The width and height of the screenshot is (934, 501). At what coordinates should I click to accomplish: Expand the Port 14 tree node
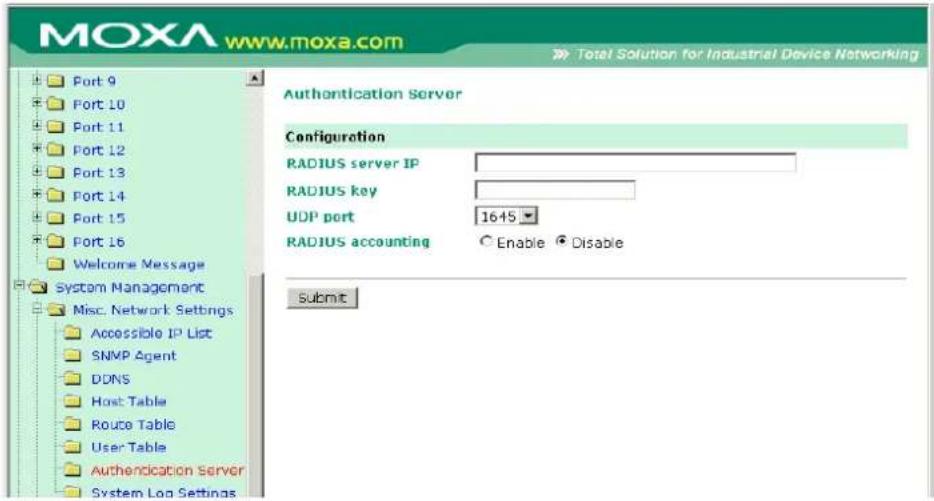coord(37,194)
